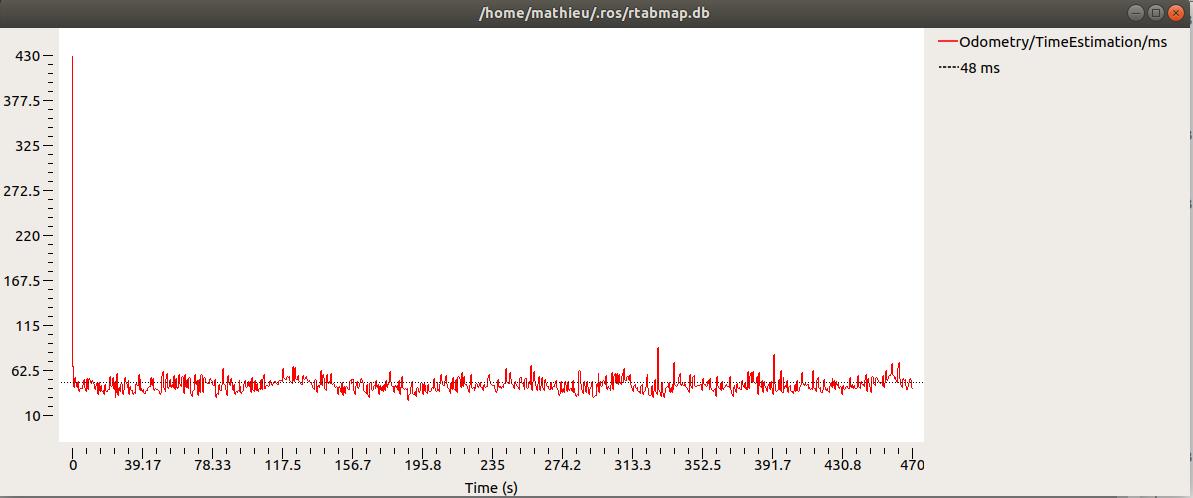Click the 10 label on the y-axis
This screenshot has width=1193, height=498.
pyautogui.click(x=30, y=416)
